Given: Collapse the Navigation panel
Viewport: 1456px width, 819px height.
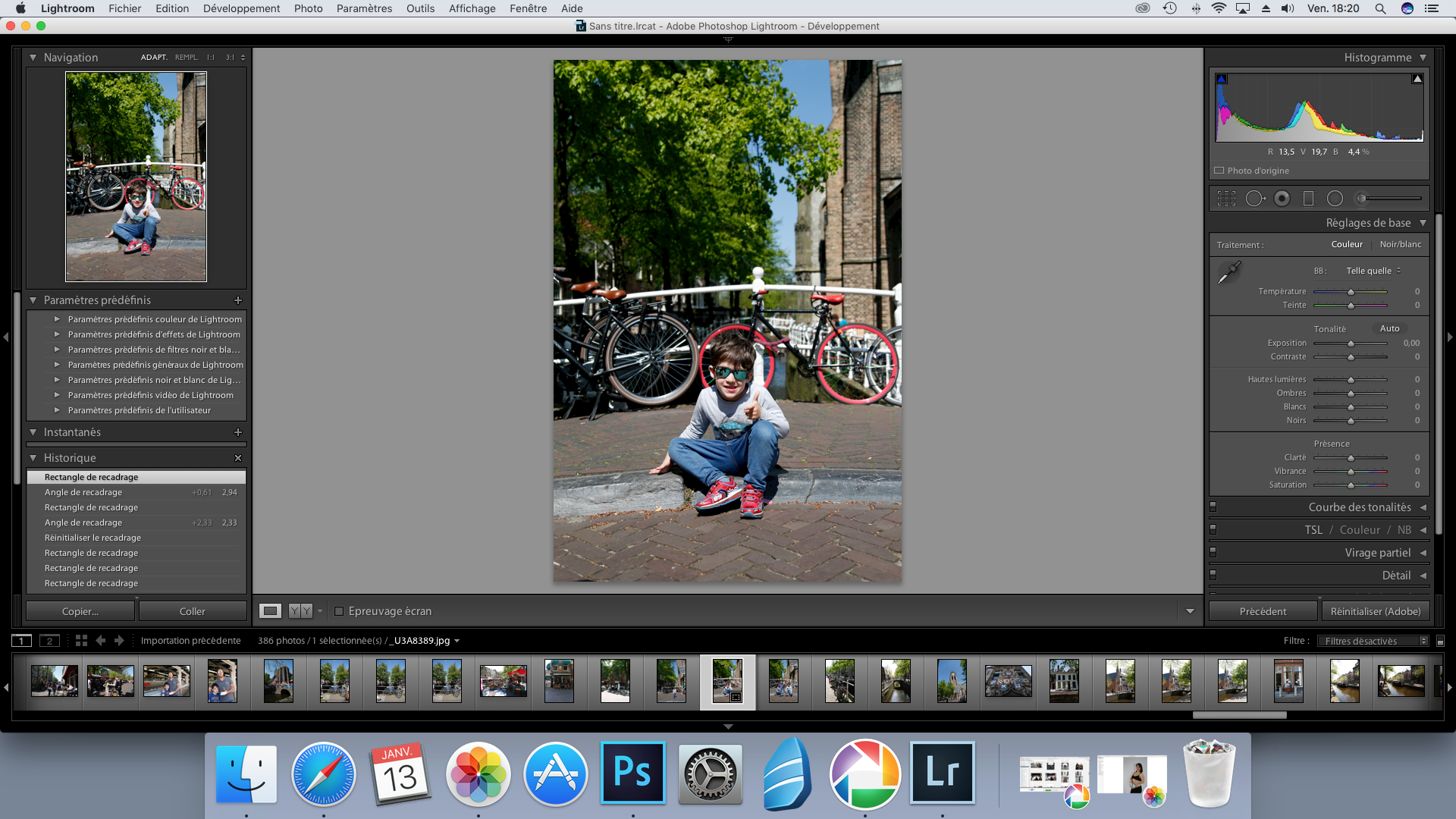Looking at the screenshot, I should pos(33,58).
